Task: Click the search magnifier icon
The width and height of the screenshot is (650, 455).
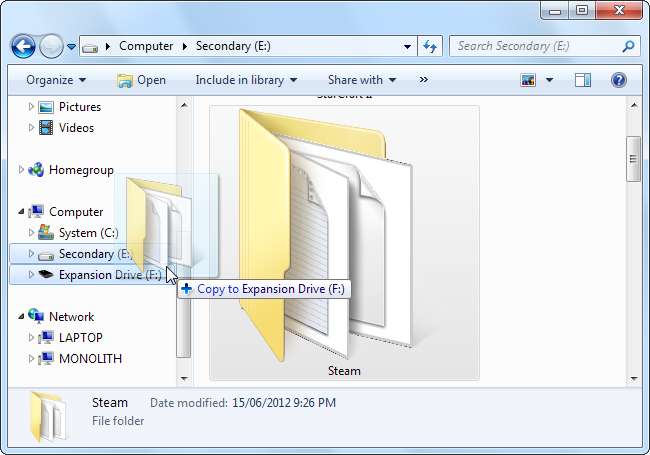Action: (628, 46)
